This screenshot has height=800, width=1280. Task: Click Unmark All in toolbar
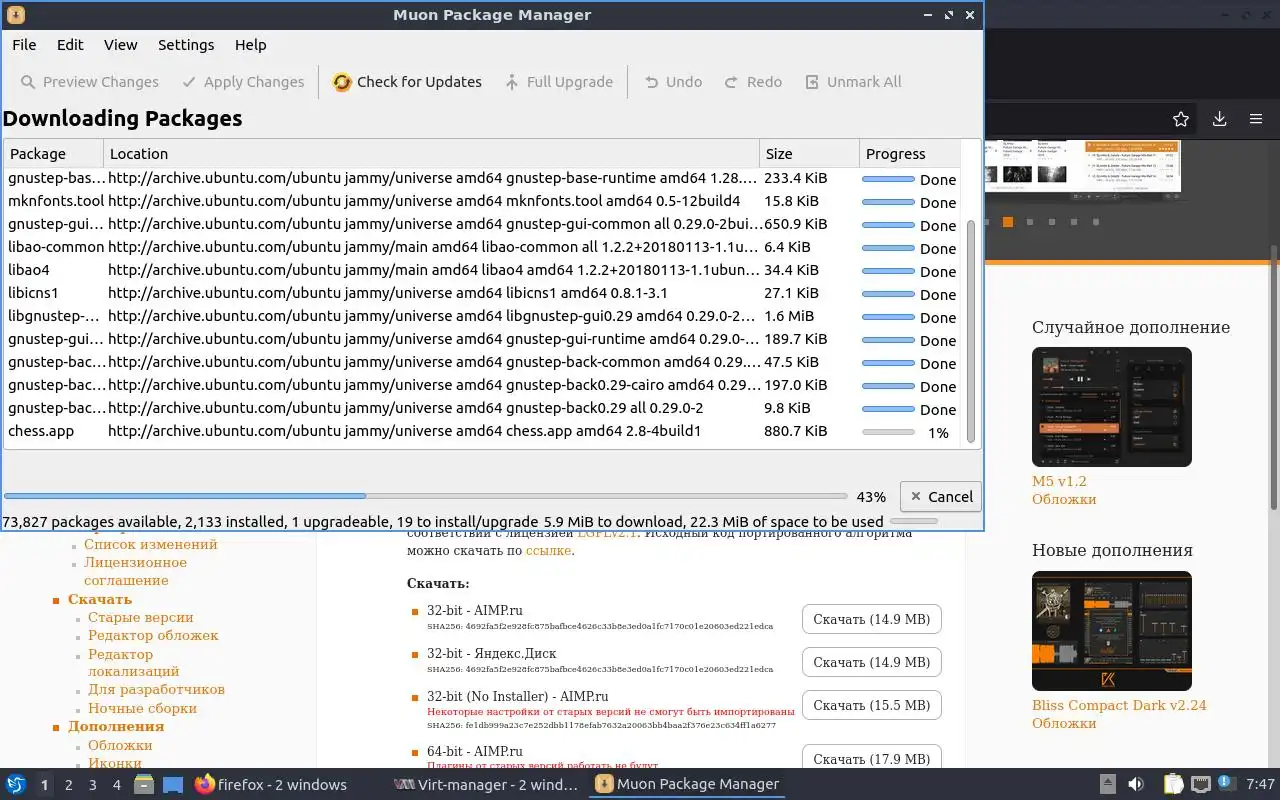pos(853,82)
